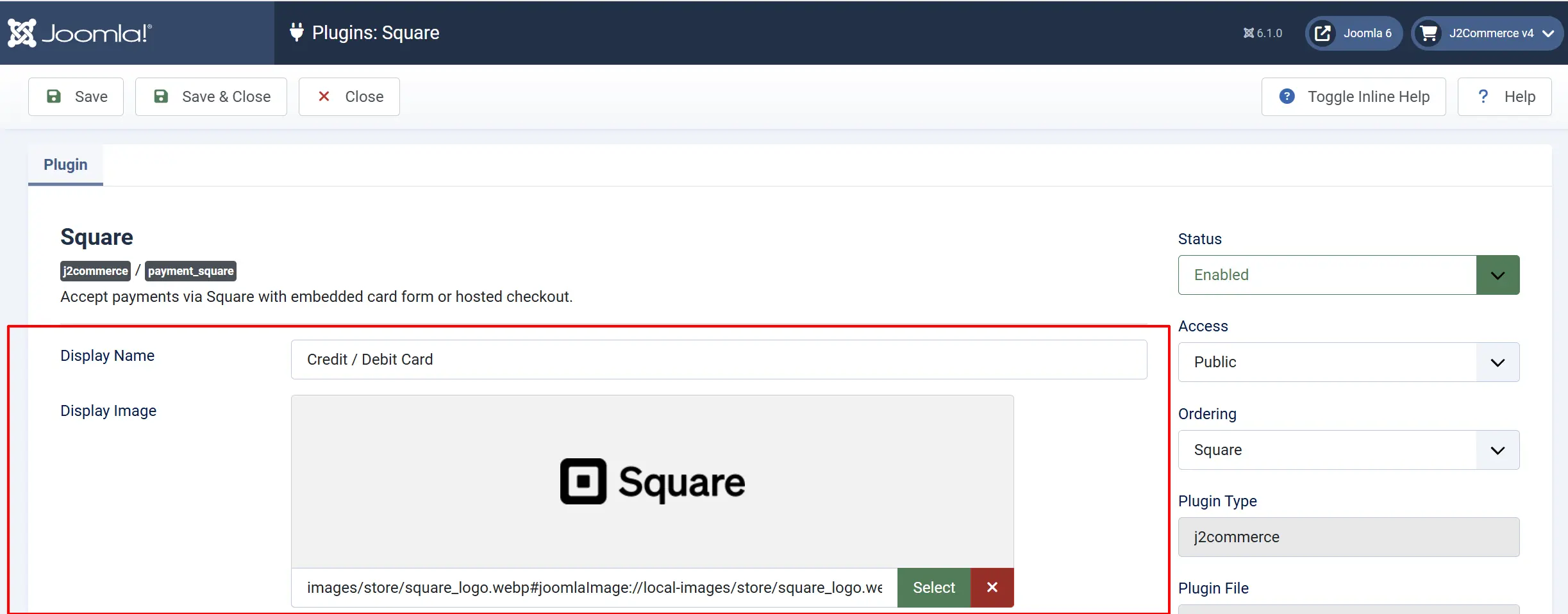
Task: Click the Accept payments via Square description
Action: pyautogui.click(x=317, y=297)
